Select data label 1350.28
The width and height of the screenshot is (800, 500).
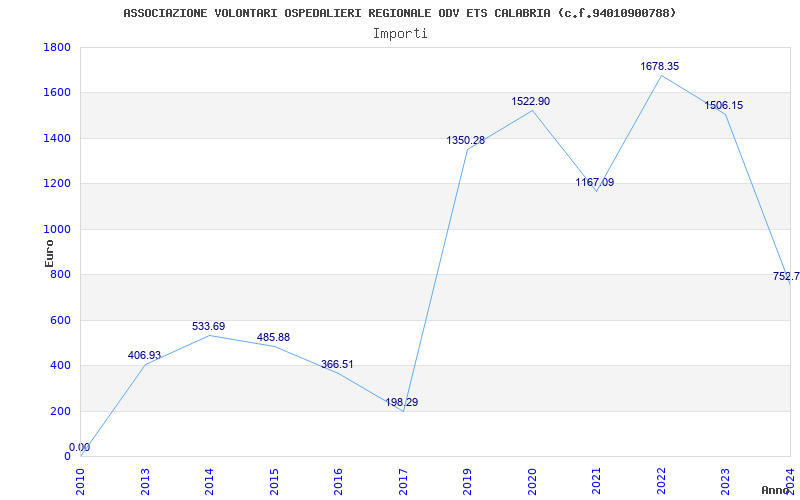466,140
